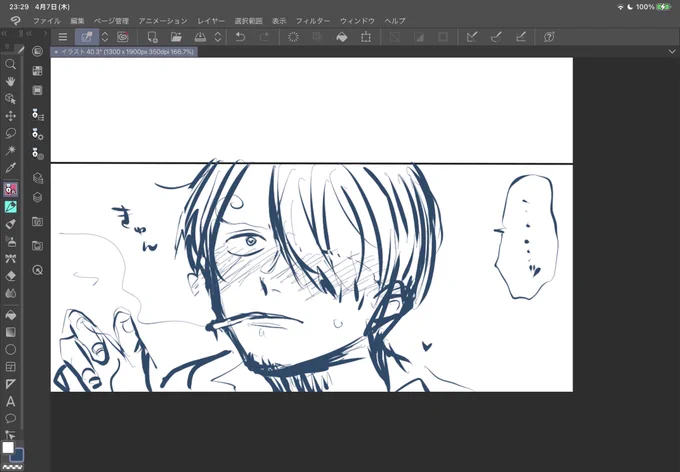The width and height of the screenshot is (680, 472).
Task: Expand the palette dock right chevron
Action: pos(45,33)
